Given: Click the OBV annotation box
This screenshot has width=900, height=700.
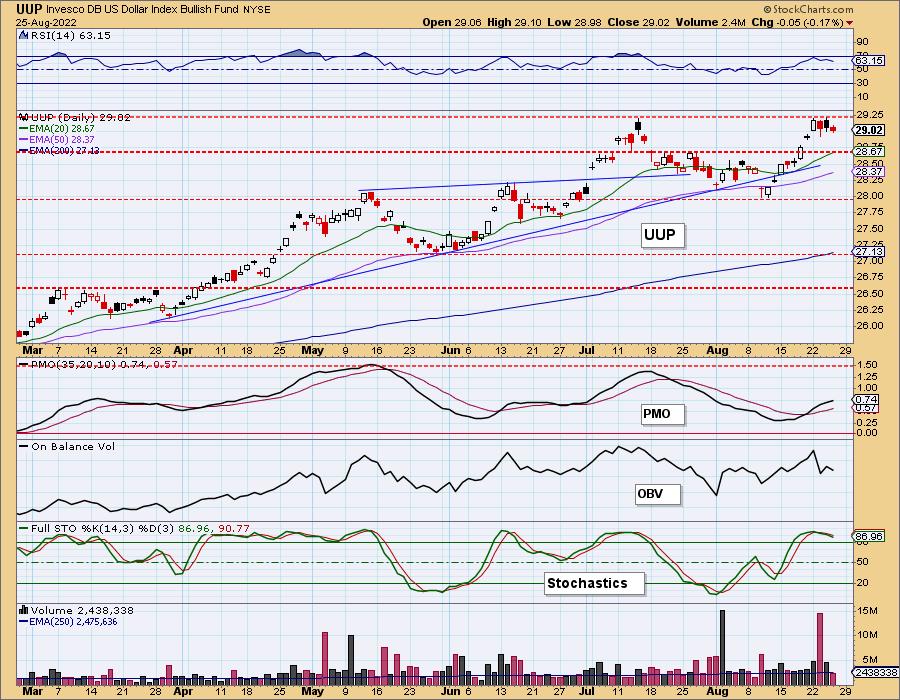Looking at the screenshot, I should point(658,493).
